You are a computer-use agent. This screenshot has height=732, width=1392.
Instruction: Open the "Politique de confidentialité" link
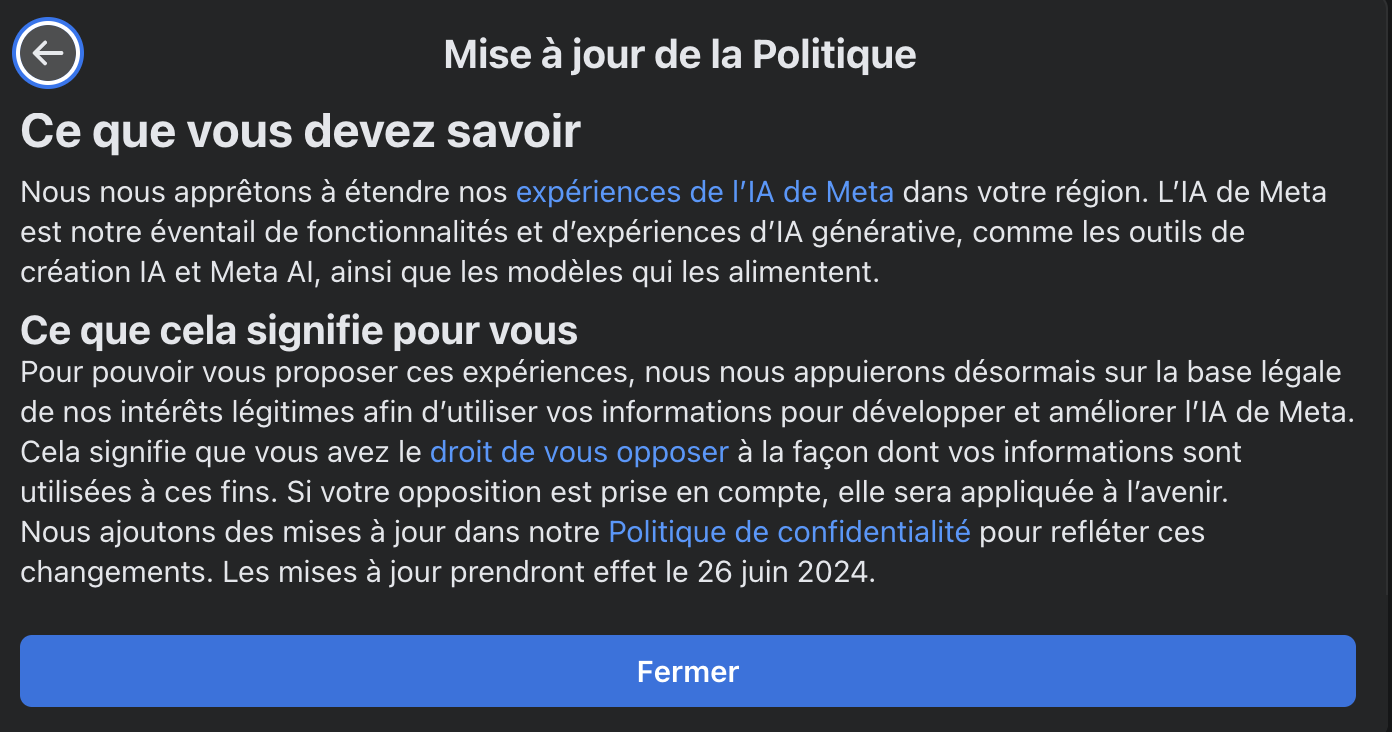coord(789,531)
